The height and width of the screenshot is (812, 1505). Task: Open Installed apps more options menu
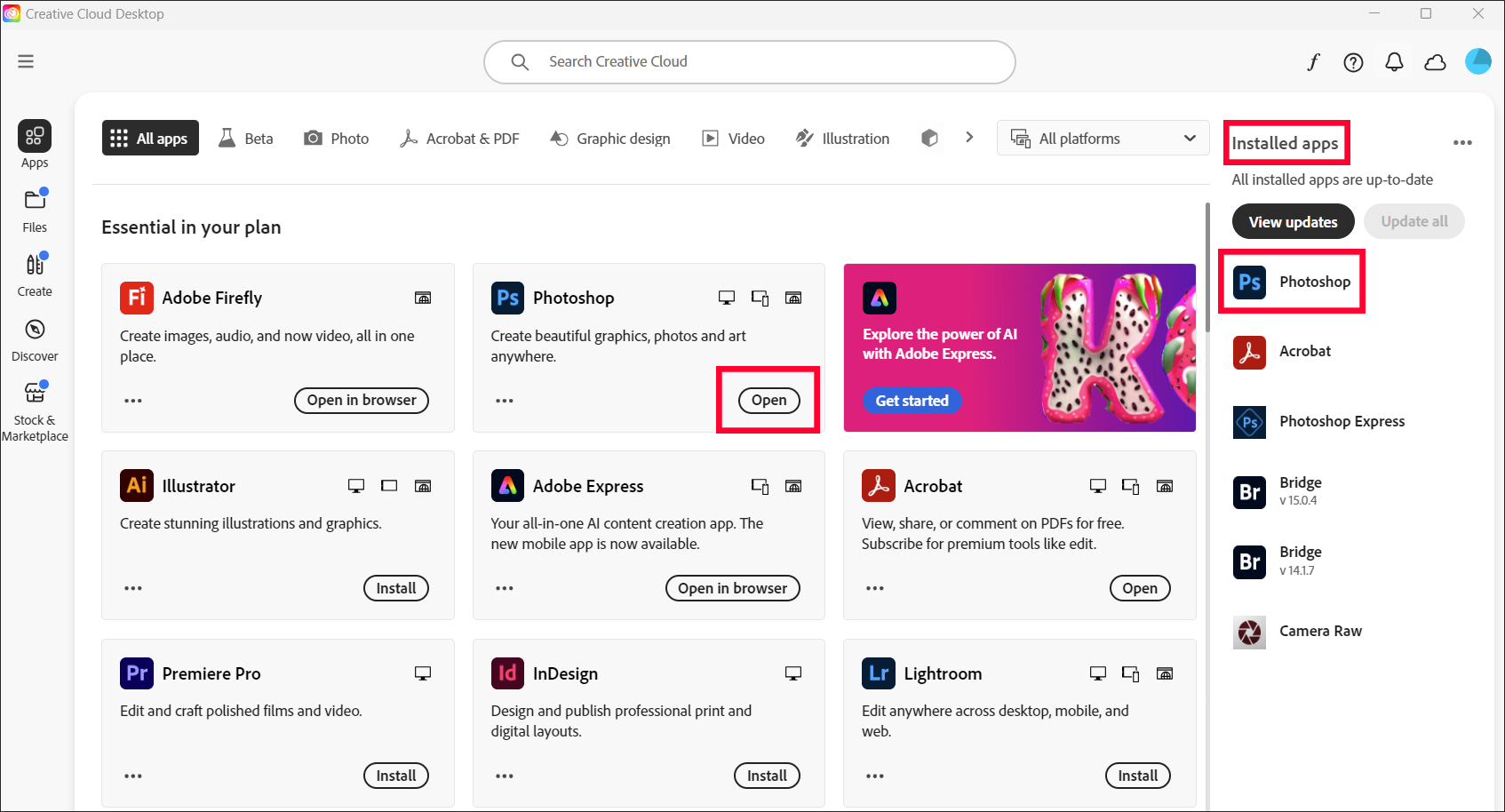coord(1462,143)
